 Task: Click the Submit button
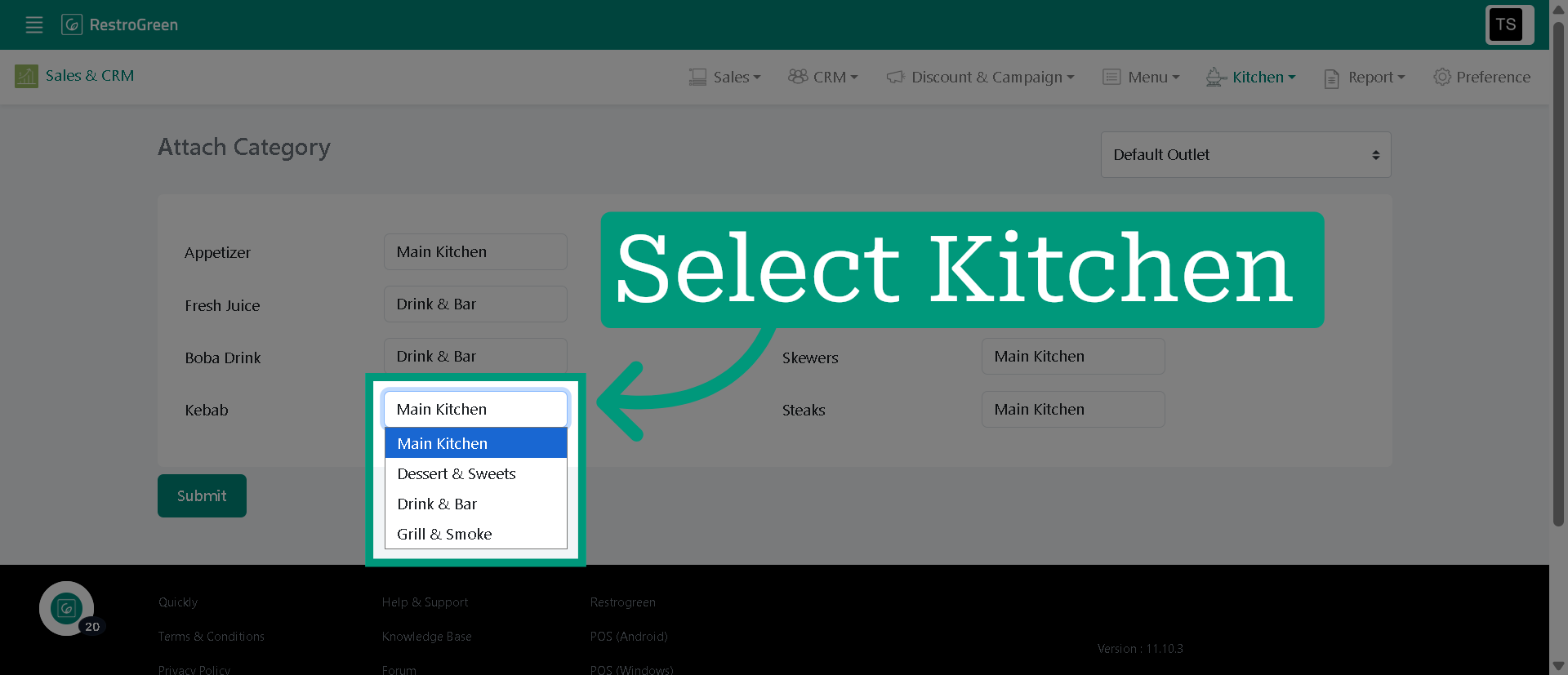click(x=202, y=495)
